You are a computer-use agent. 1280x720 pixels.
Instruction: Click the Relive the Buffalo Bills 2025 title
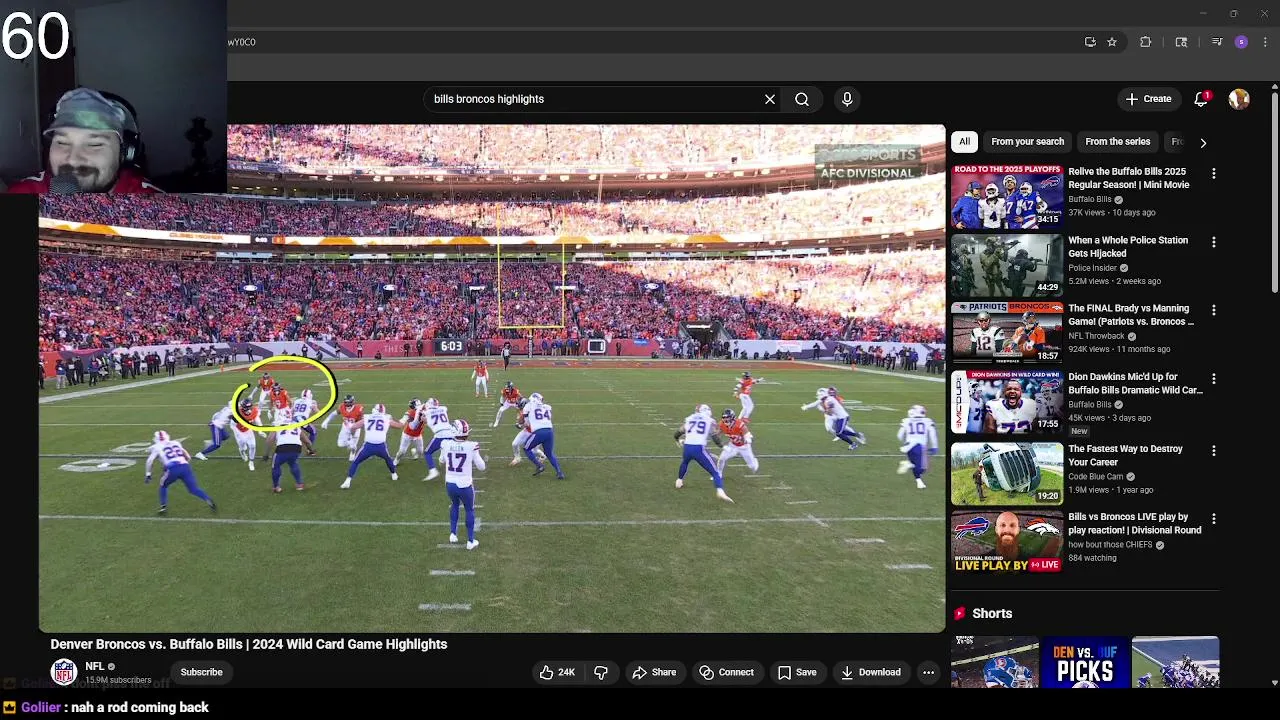(x=1128, y=178)
